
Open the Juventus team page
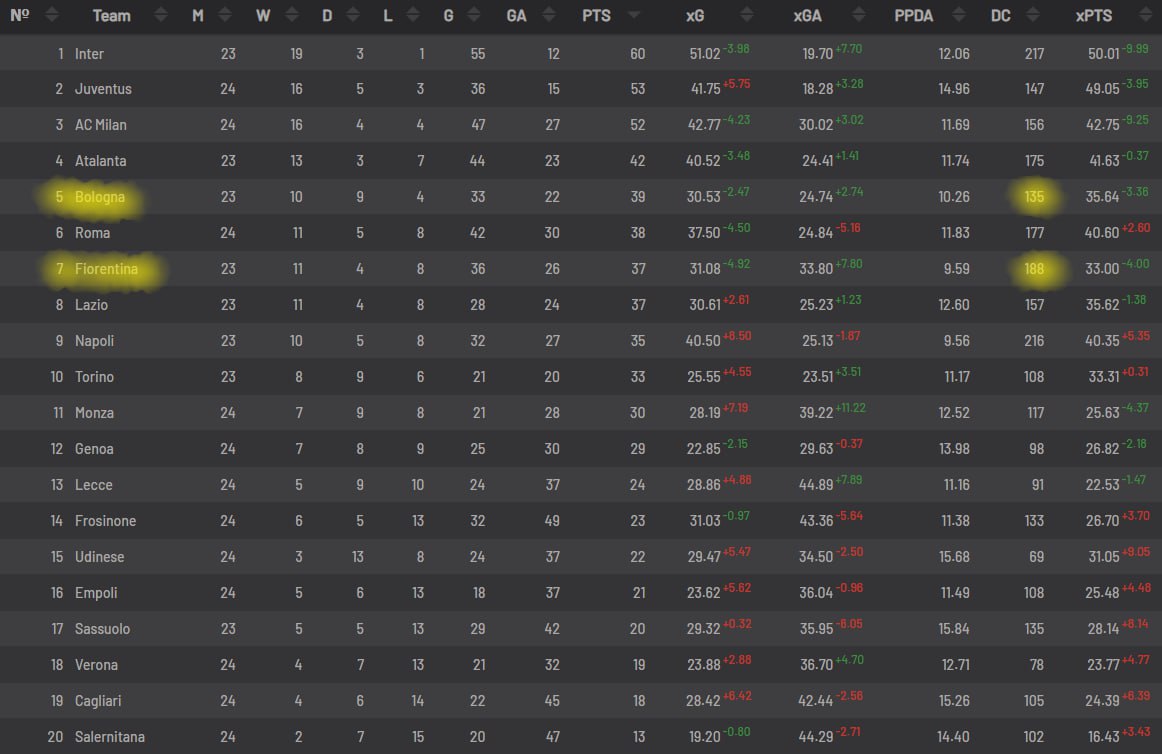[103, 89]
